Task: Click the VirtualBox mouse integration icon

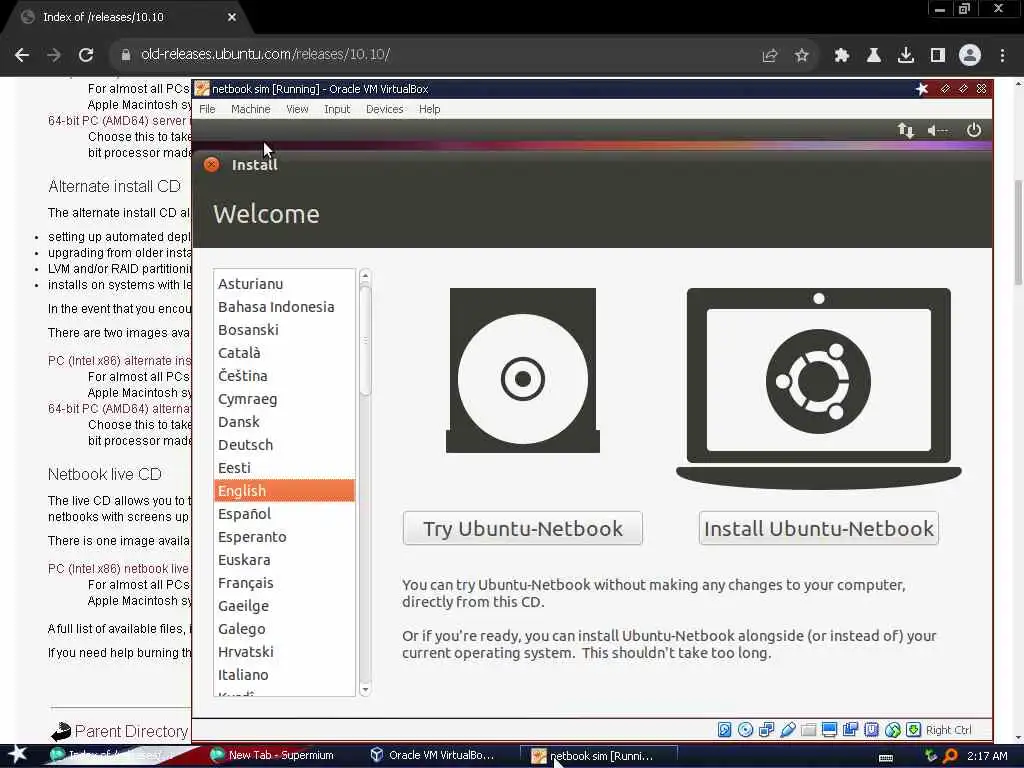Action: [x=893, y=729]
